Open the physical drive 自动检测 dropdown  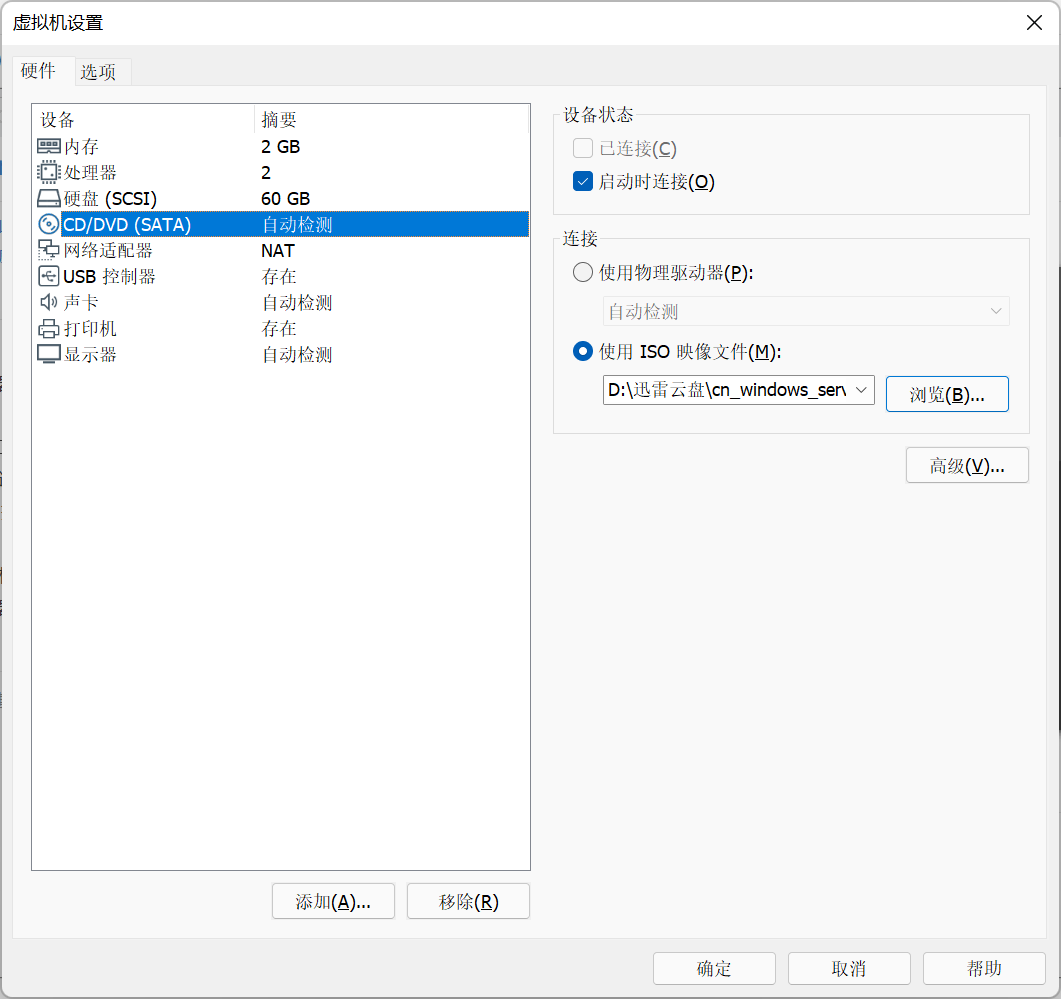point(806,311)
